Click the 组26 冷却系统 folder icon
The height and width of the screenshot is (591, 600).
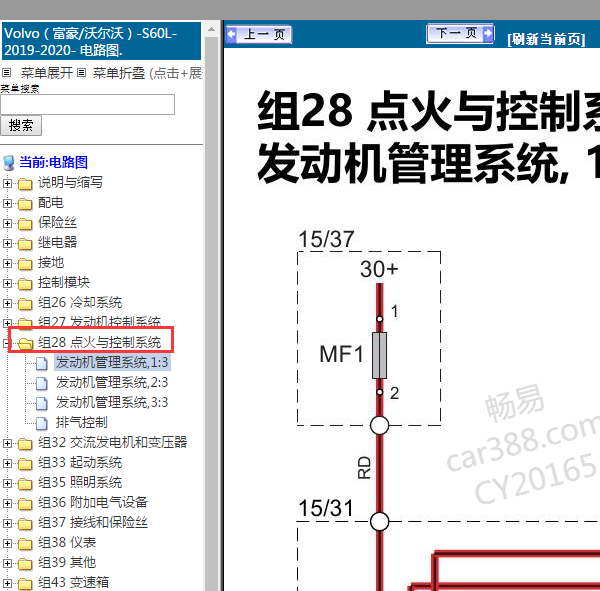pyautogui.click(x=25, y=304)
